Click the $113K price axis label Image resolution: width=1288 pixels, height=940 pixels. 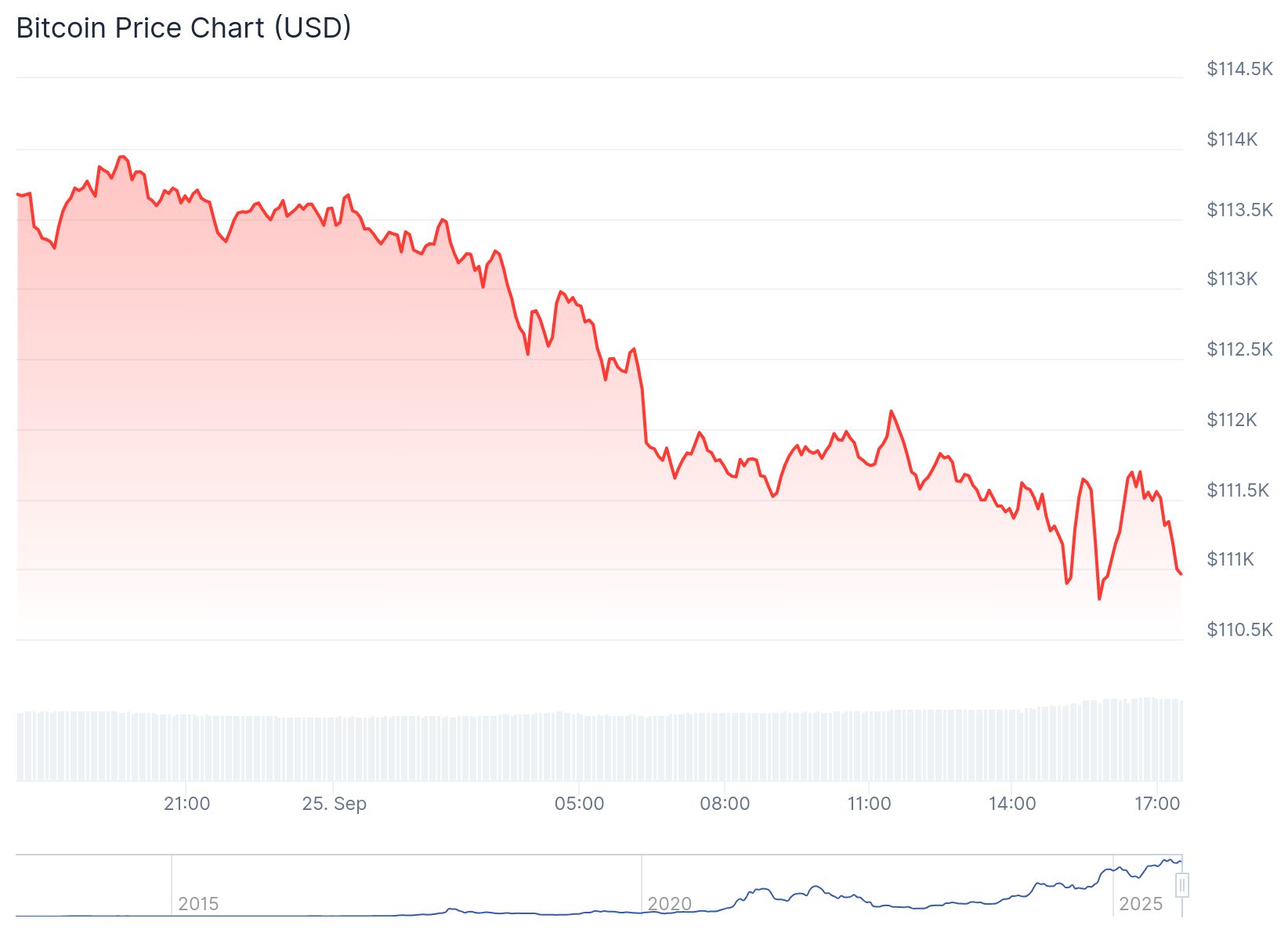coord(1232,279)
